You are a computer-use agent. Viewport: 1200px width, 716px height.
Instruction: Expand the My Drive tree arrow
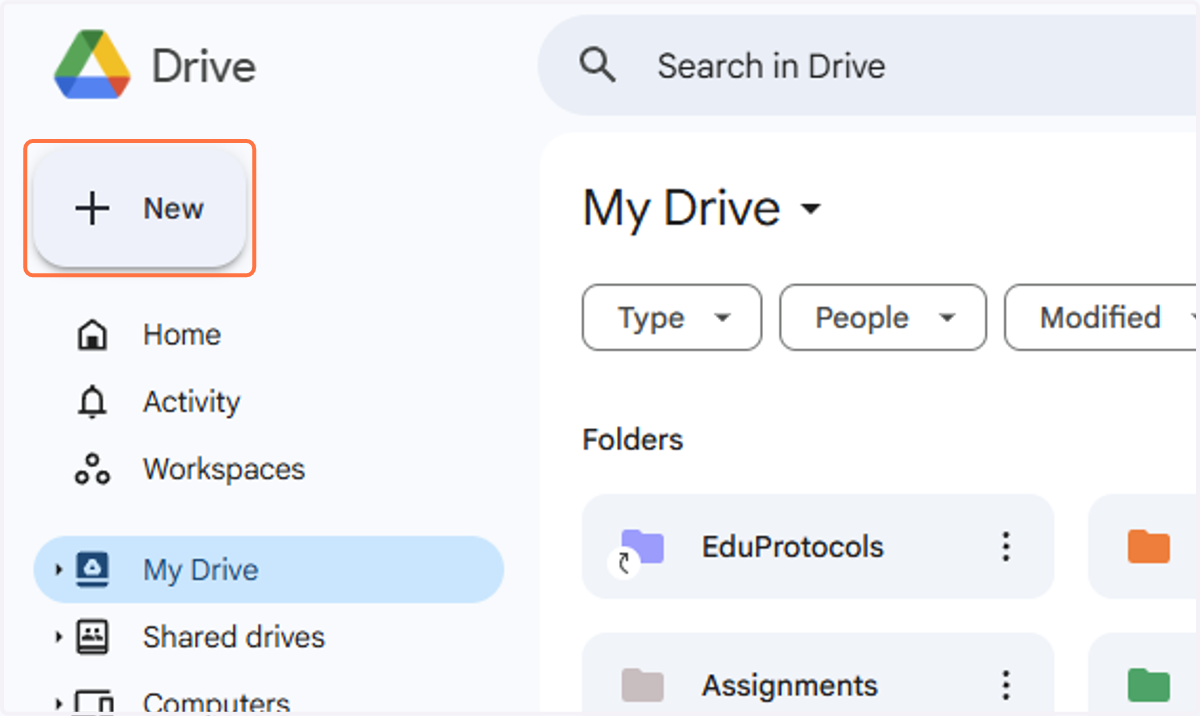point(59,570)
